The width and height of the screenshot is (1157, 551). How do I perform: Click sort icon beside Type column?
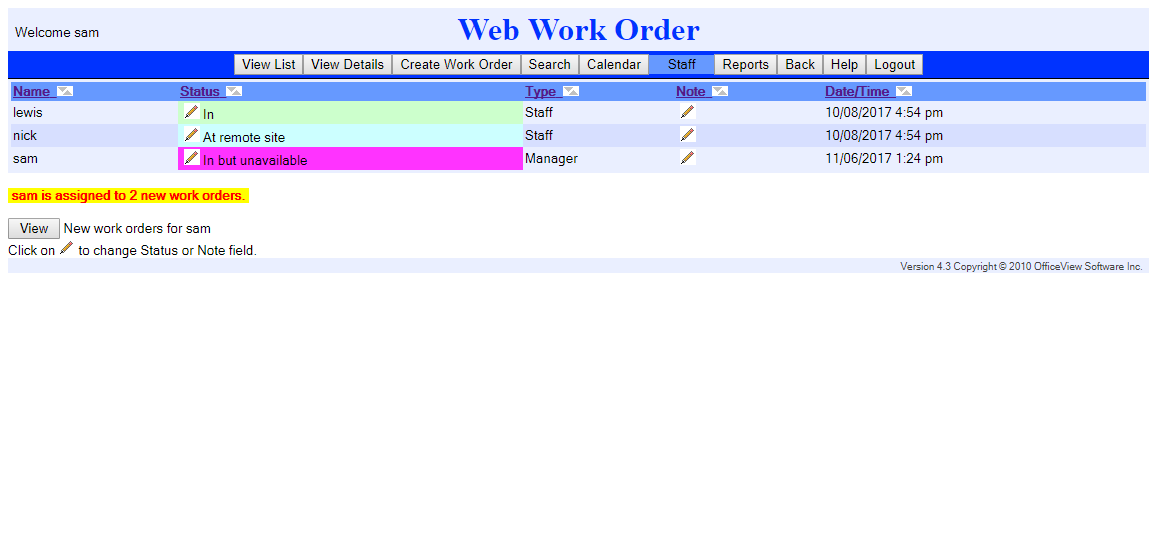click(571, 91)
